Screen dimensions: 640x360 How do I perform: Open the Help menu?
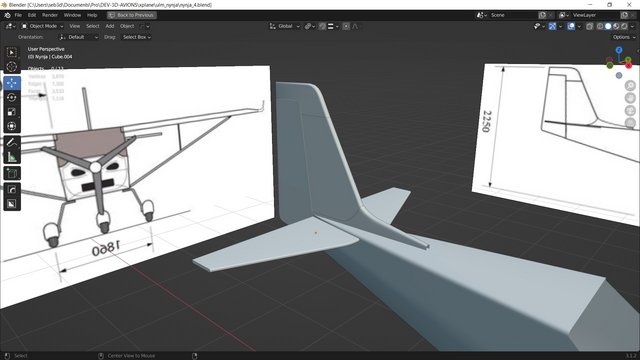[92, 15]
